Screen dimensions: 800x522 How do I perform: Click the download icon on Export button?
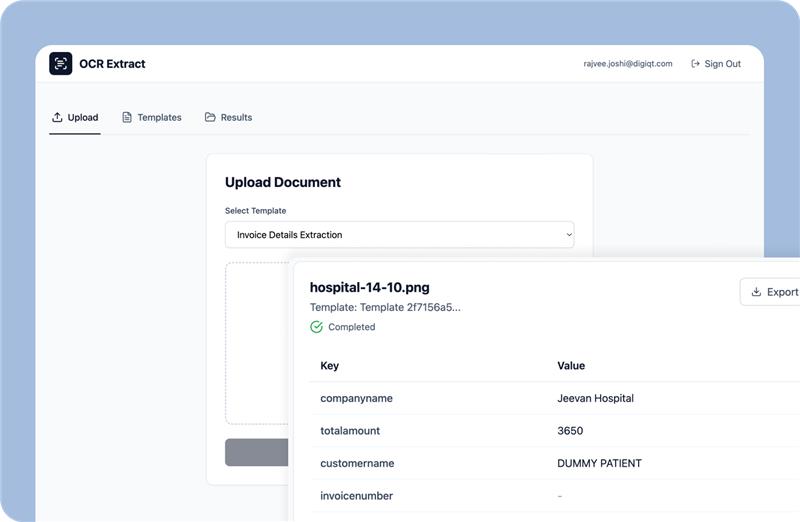(755, 292)
